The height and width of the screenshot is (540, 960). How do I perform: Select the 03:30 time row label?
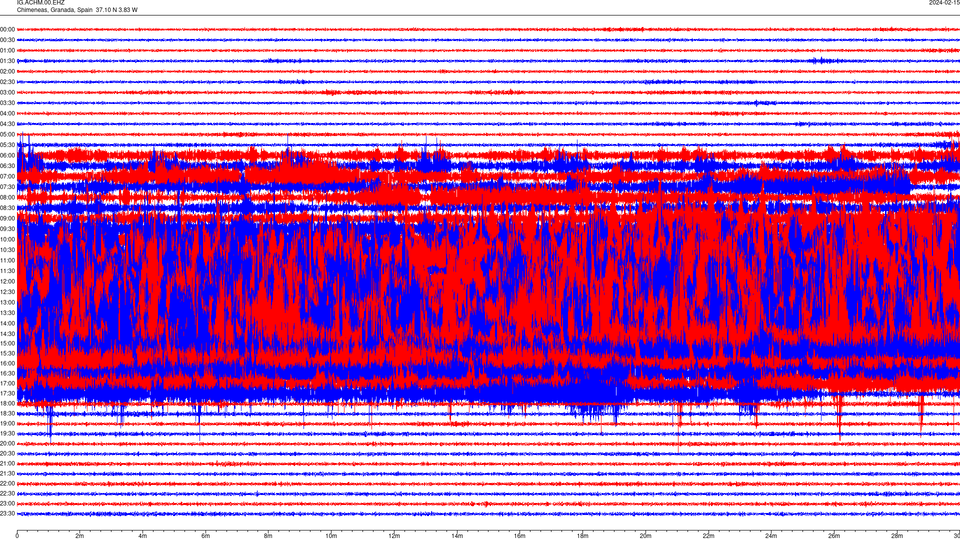[7, 103]
